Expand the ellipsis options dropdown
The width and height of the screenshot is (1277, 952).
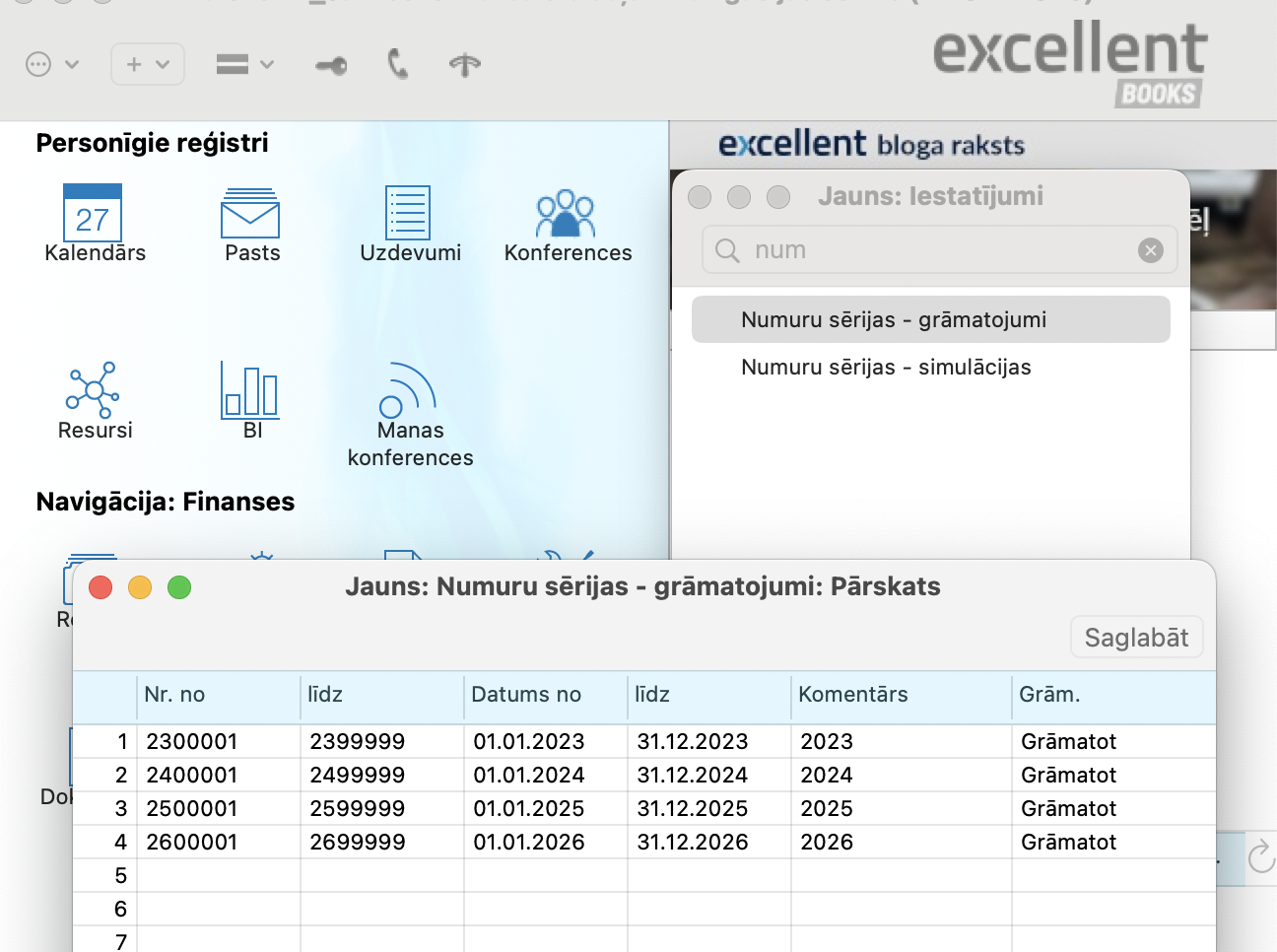(x=51, y=65)
